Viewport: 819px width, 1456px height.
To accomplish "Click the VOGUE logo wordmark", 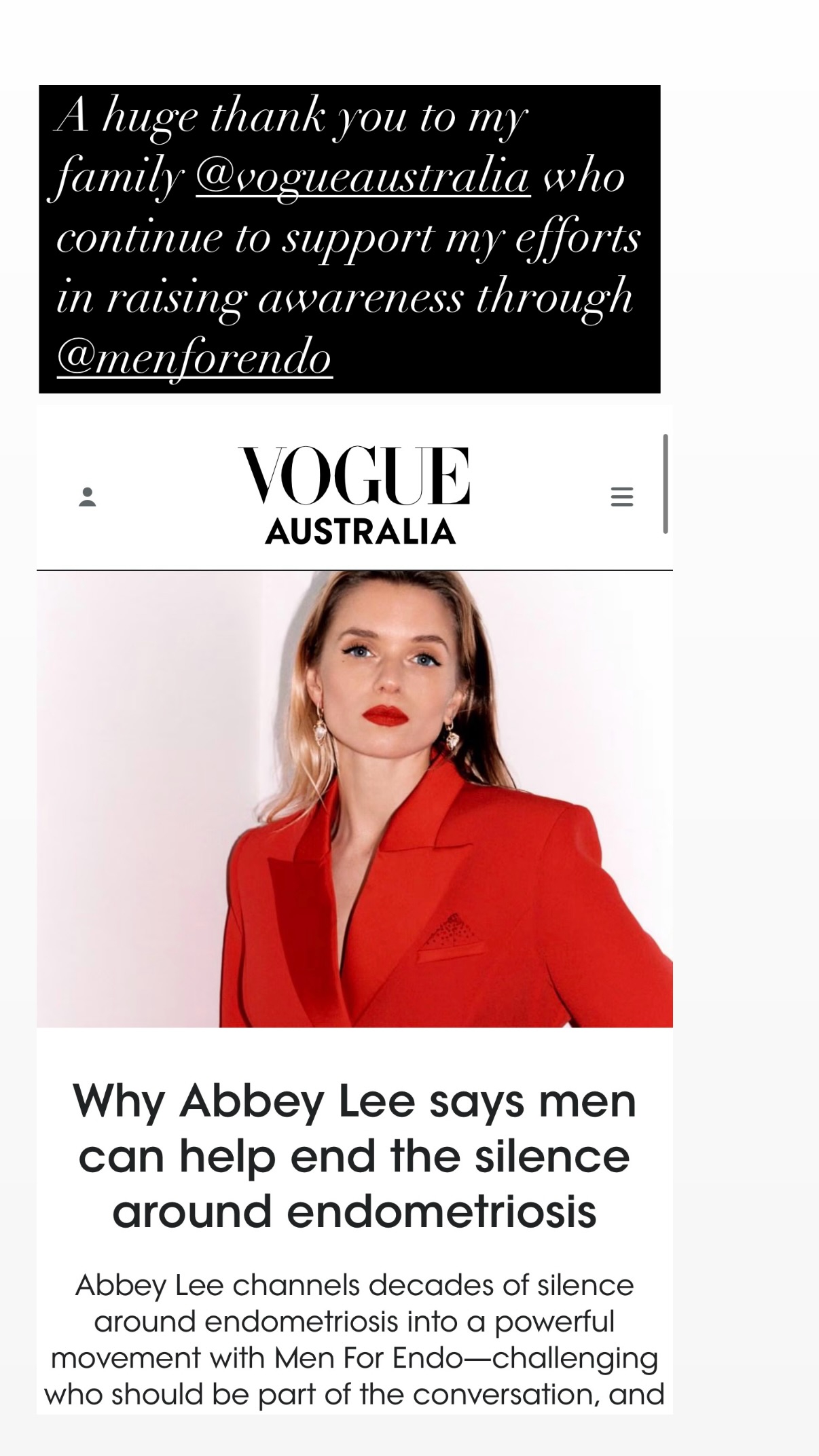I will tap(354, 475).
